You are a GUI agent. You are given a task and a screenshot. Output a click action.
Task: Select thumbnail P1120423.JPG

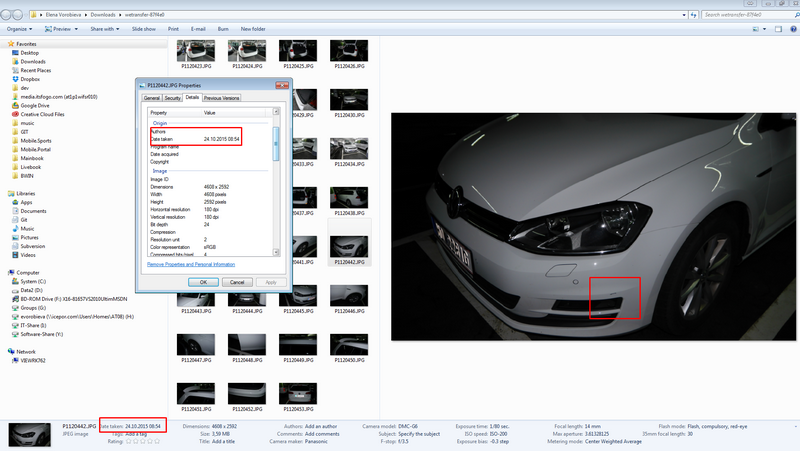click(194, 52)
